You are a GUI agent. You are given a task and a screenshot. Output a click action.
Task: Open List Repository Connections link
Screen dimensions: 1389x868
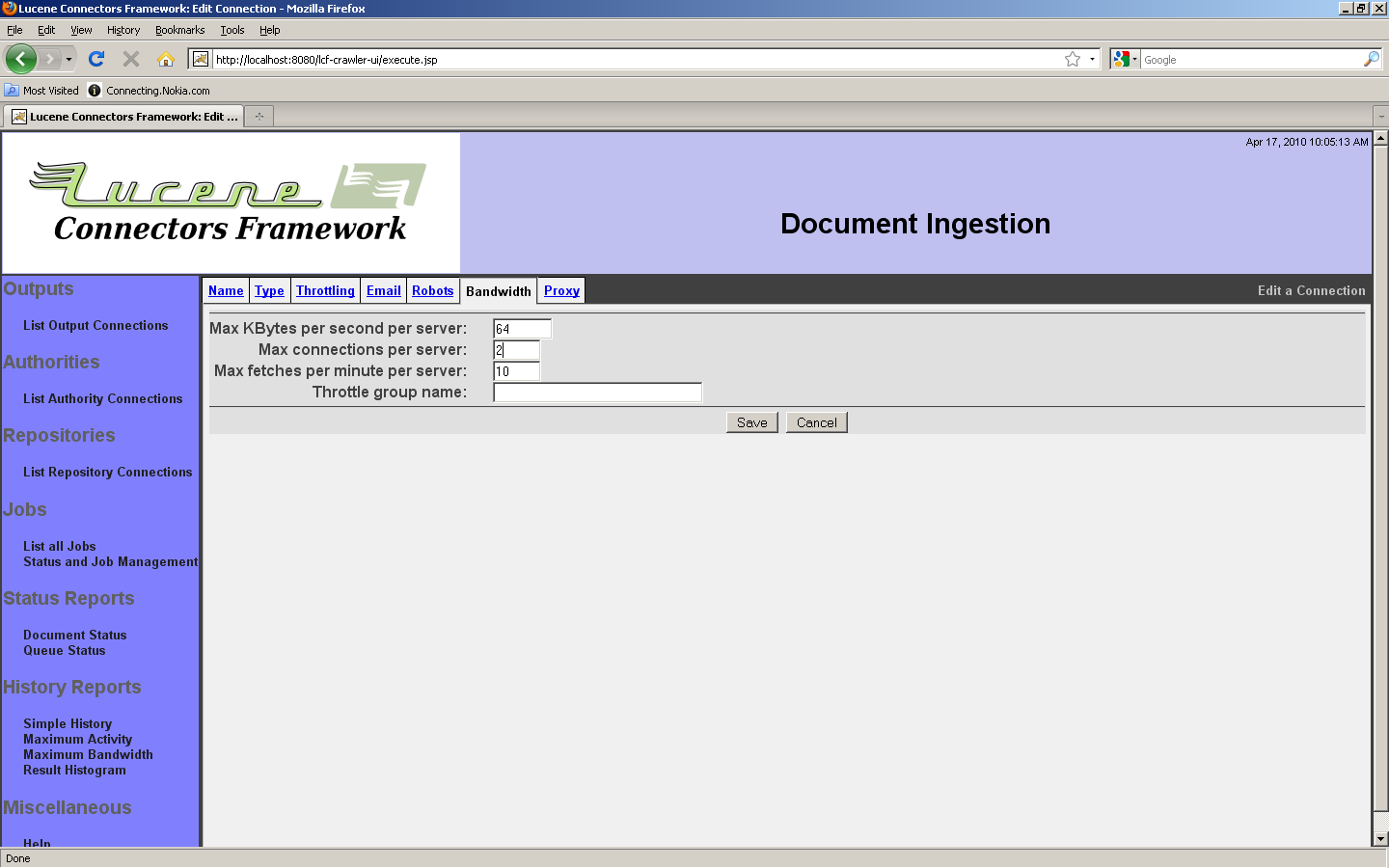point(107,472)
